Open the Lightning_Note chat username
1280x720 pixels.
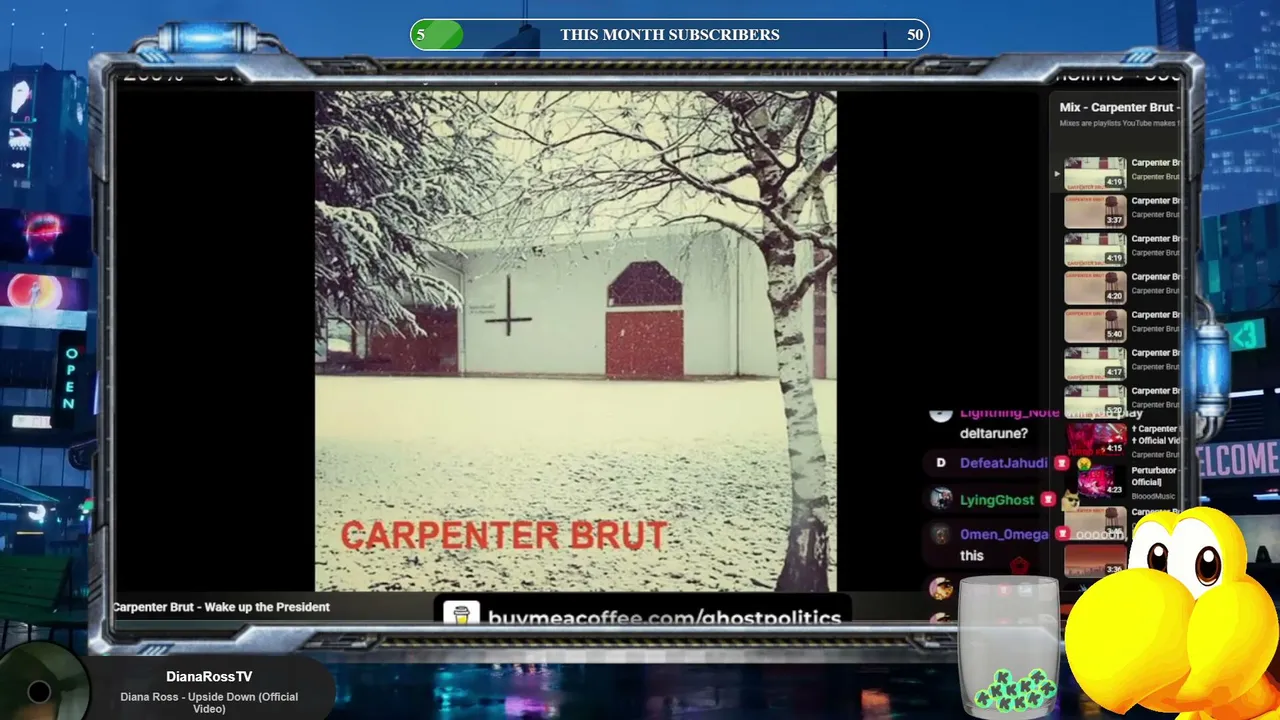pos(1009,412)
